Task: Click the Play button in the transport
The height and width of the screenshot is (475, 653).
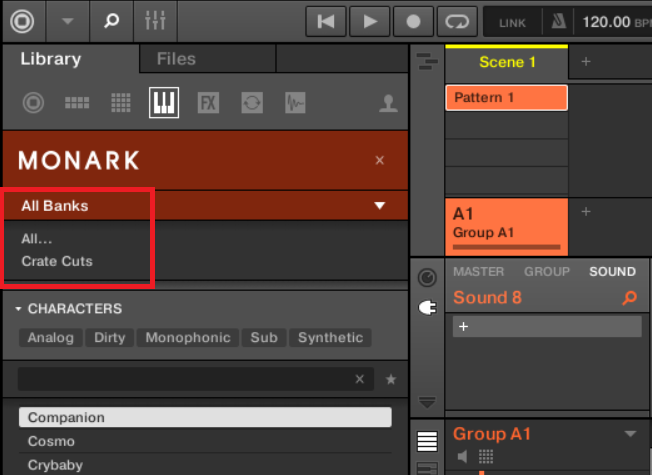Action: (369, 21)
